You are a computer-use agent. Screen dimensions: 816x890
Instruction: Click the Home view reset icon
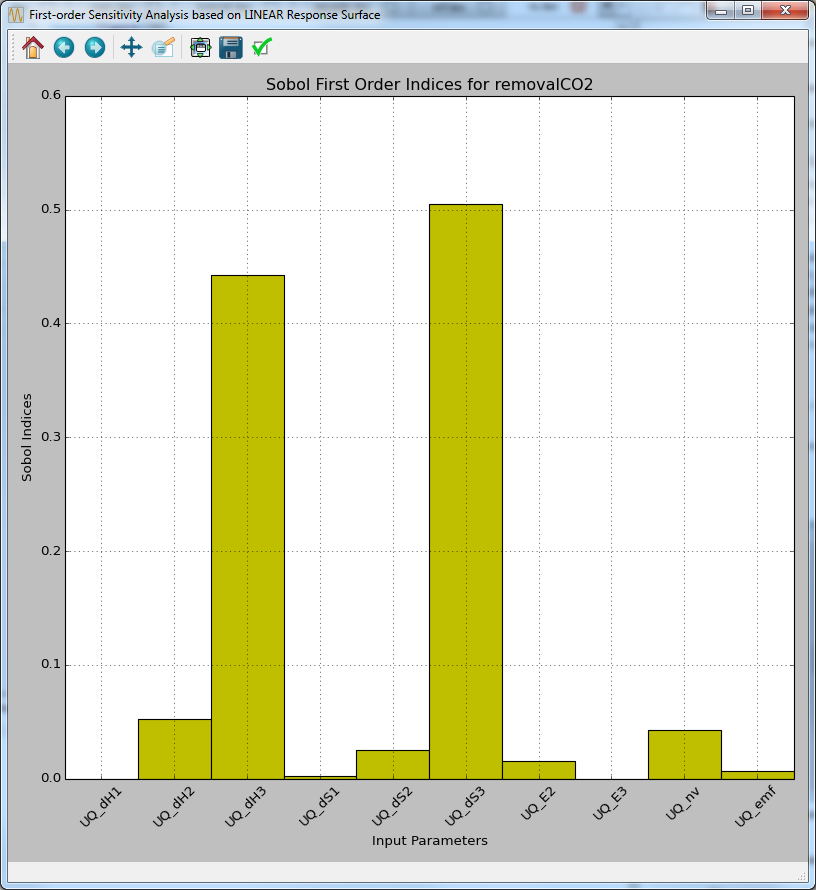(31, 47)
